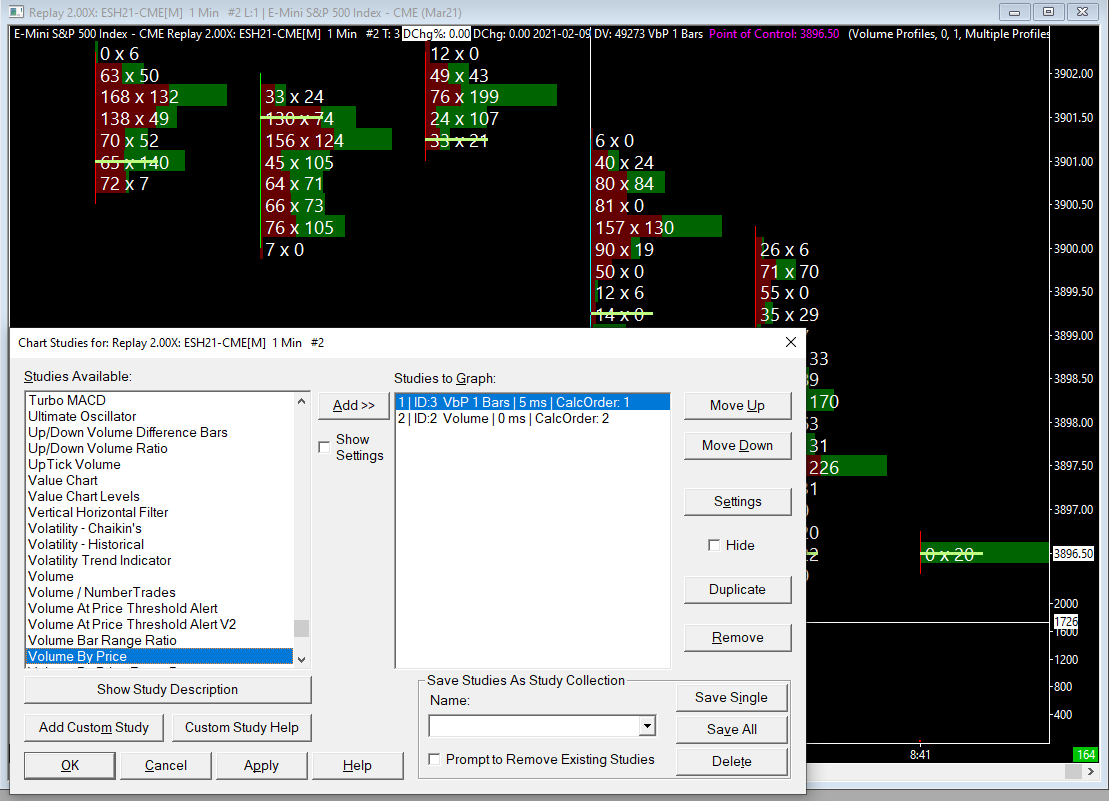
Task: Open Settings for selected study
Action: click(x=737, y=501)
